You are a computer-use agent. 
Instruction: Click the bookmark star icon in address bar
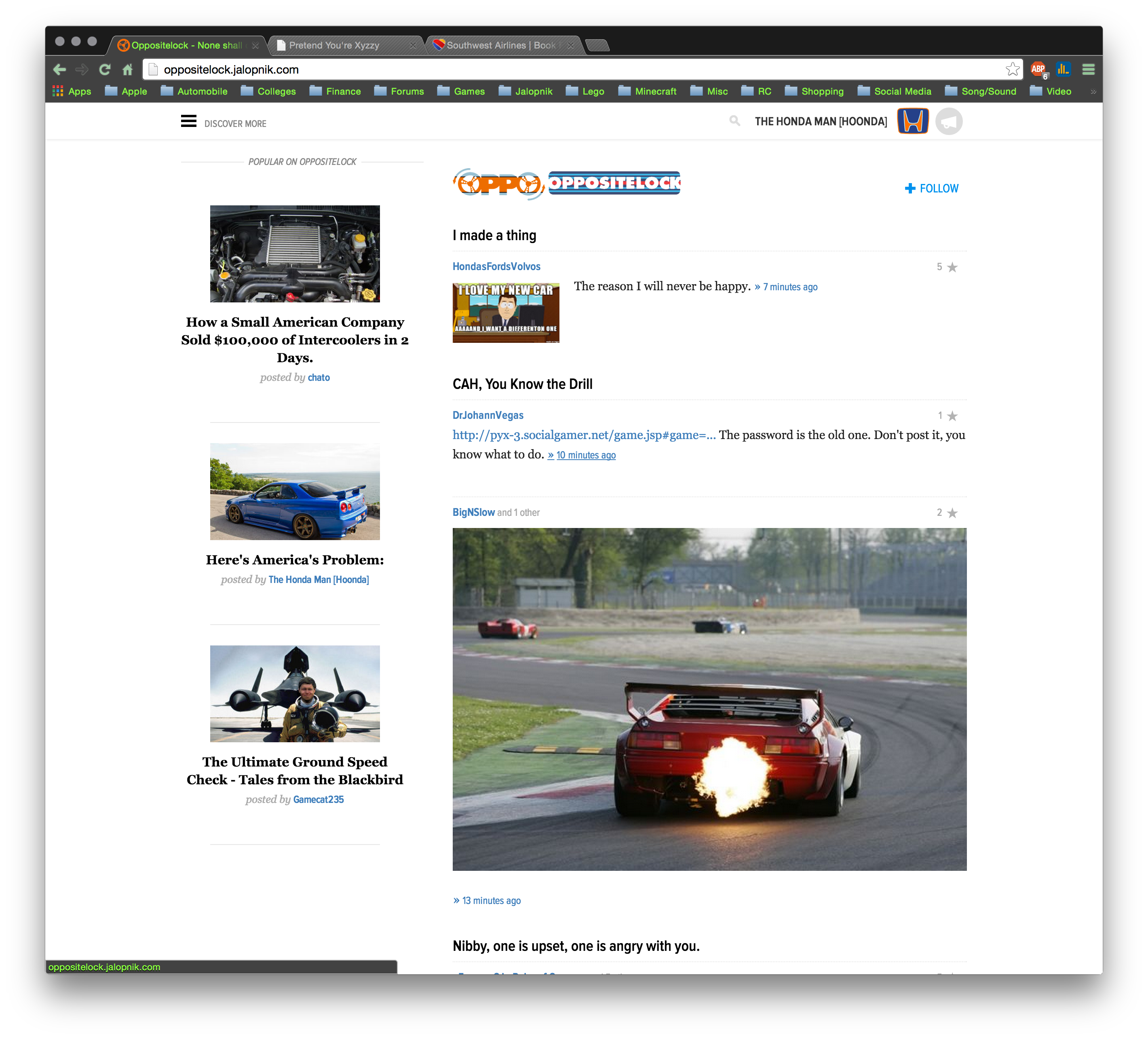tap(1012, 69)
